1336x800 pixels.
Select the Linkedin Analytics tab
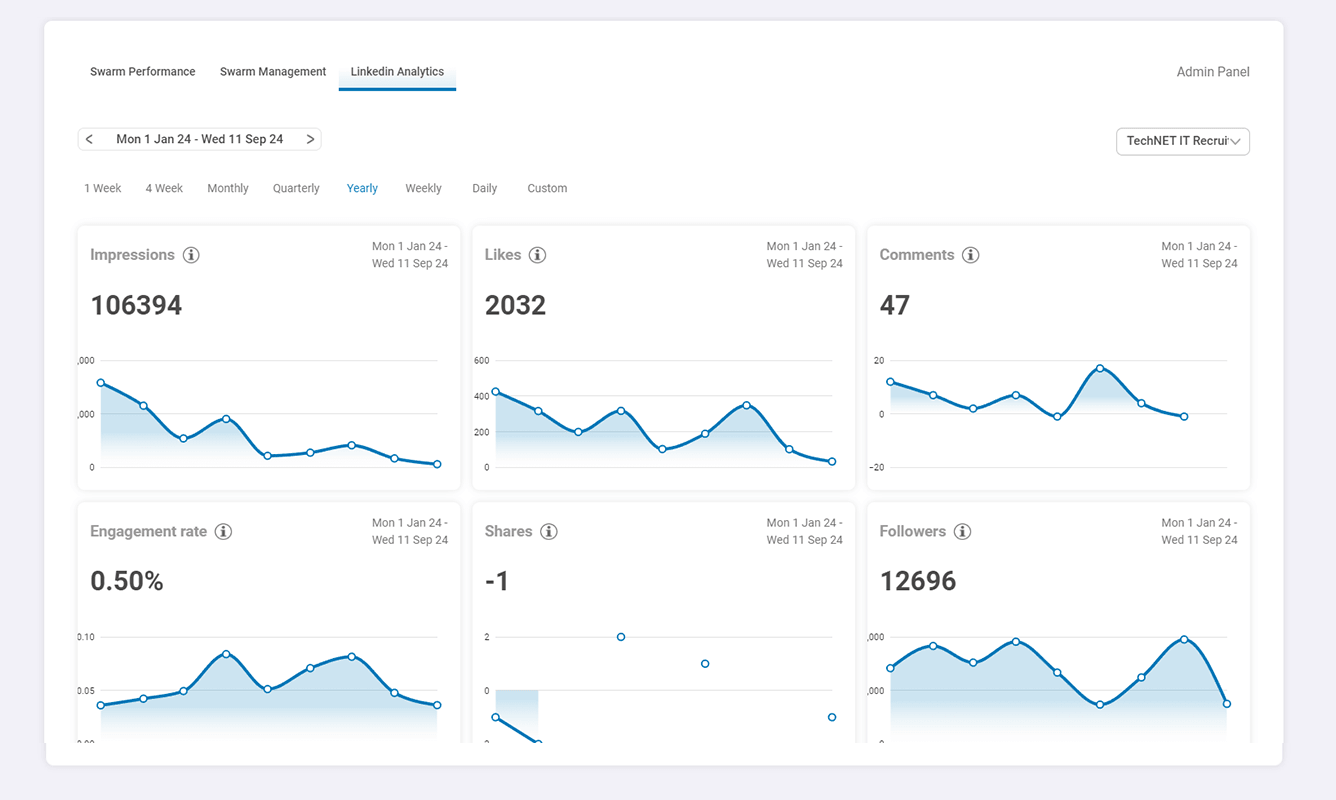click(x=397, y=72)
